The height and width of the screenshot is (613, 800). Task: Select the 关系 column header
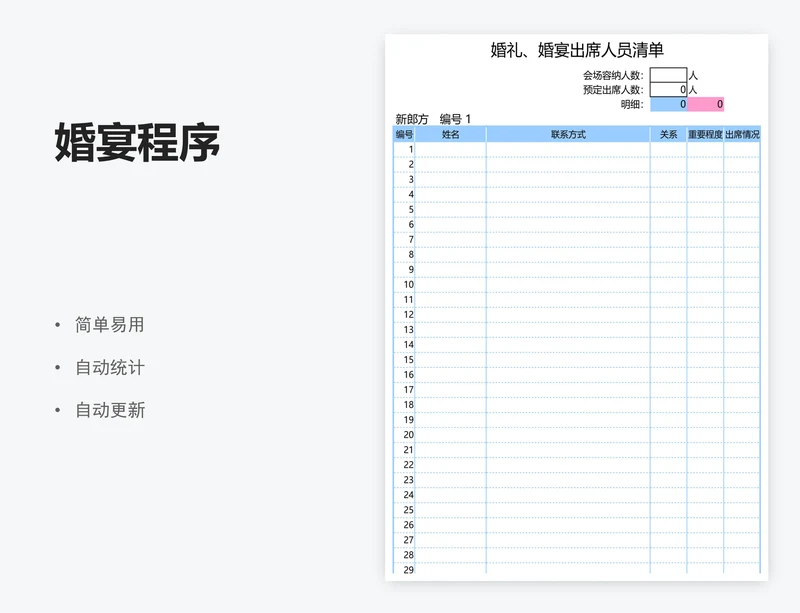[x=668, y=134]
